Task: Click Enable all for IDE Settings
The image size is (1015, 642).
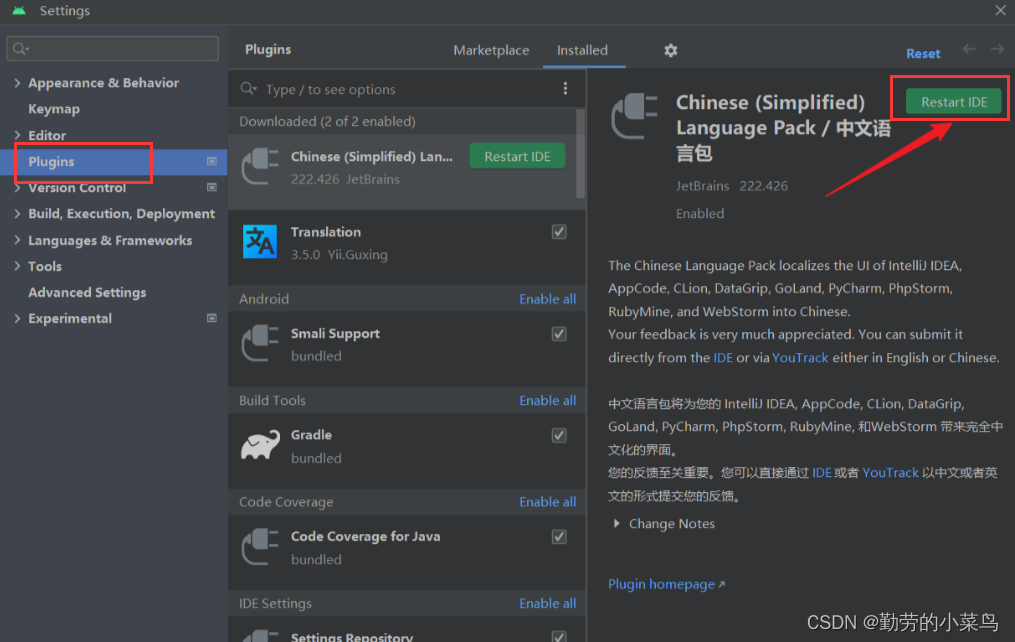Action: pyautogui.click(x=548, y=603)
